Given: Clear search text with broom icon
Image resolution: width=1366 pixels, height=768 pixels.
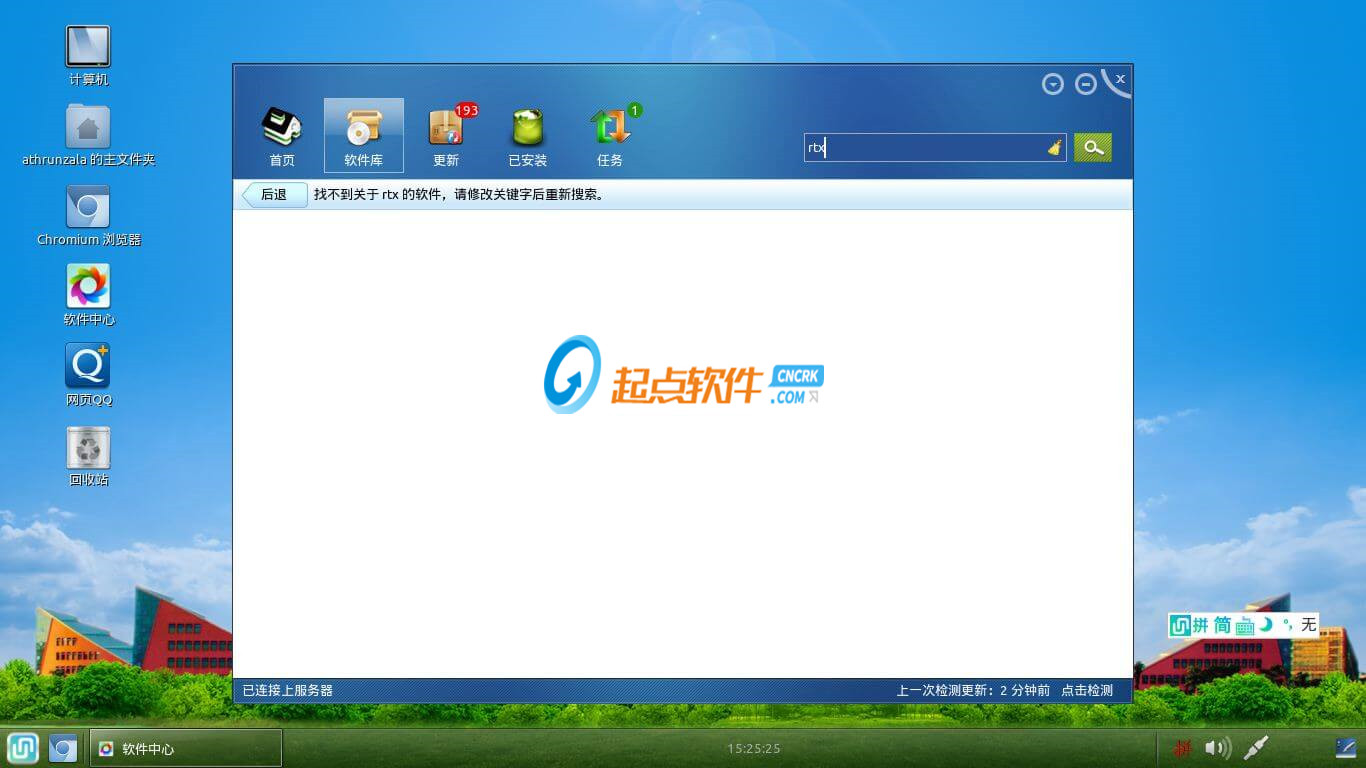Looking at the screenshot, I should point(1055,148).
